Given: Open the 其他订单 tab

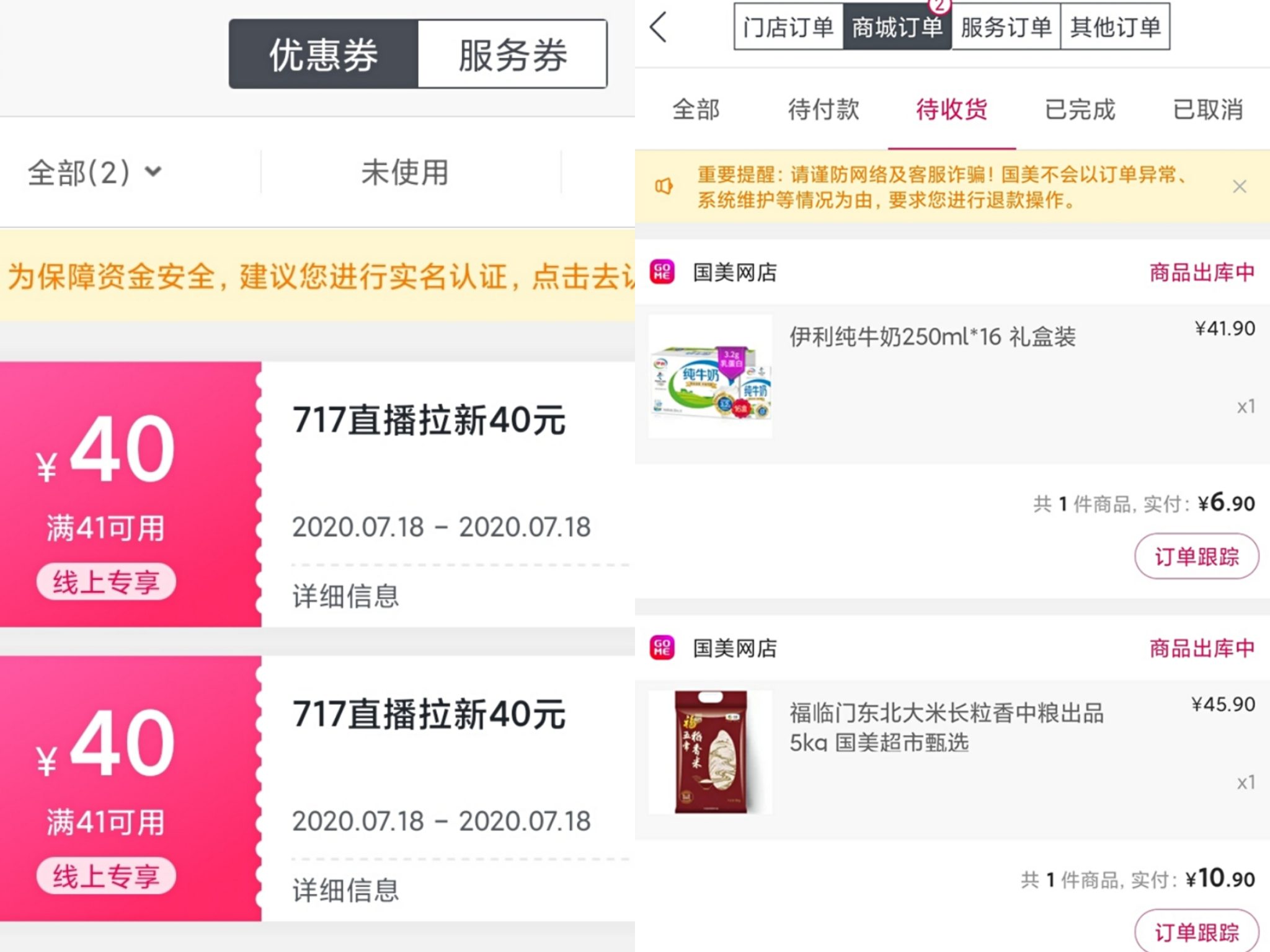Looking at the screenshot, I should (1114, 26).
